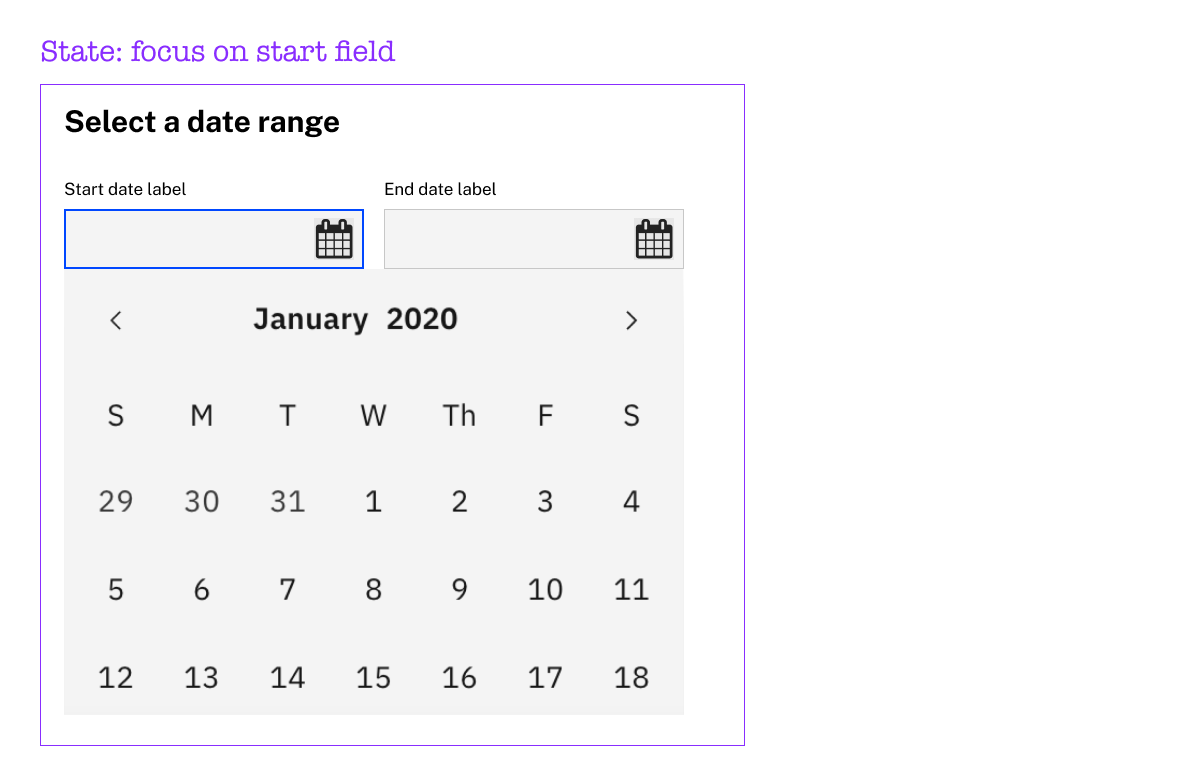Click the calendar icon in end date field
Image resolution: width=1200 pixels, height=766 pixels.
tap(654, 238)
